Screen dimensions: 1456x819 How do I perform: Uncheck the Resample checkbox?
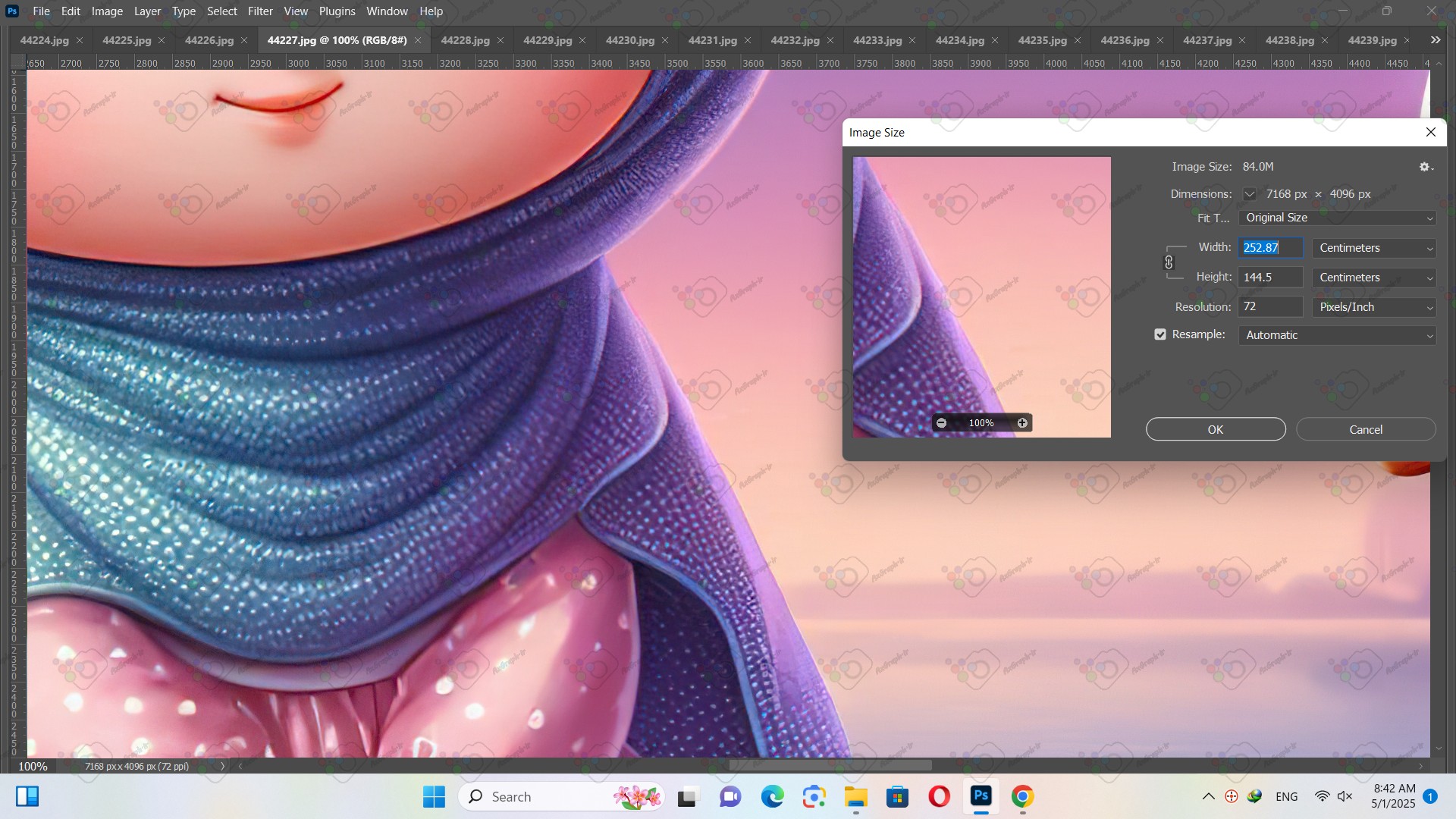[1160, 334]
